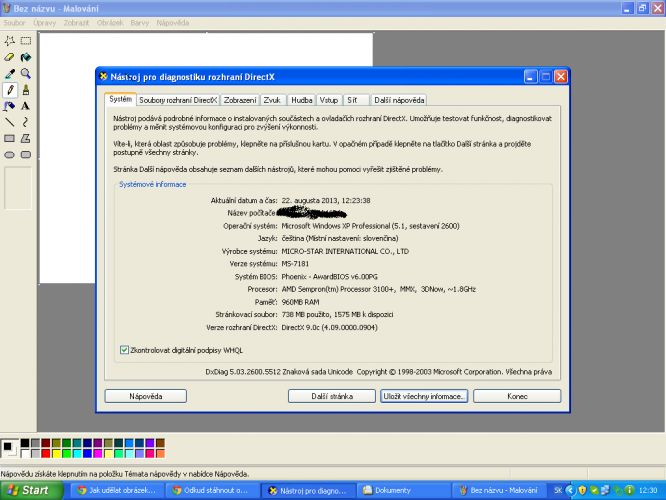Click the Nápověda button in DirectX dialog

(x=146, y=396)
